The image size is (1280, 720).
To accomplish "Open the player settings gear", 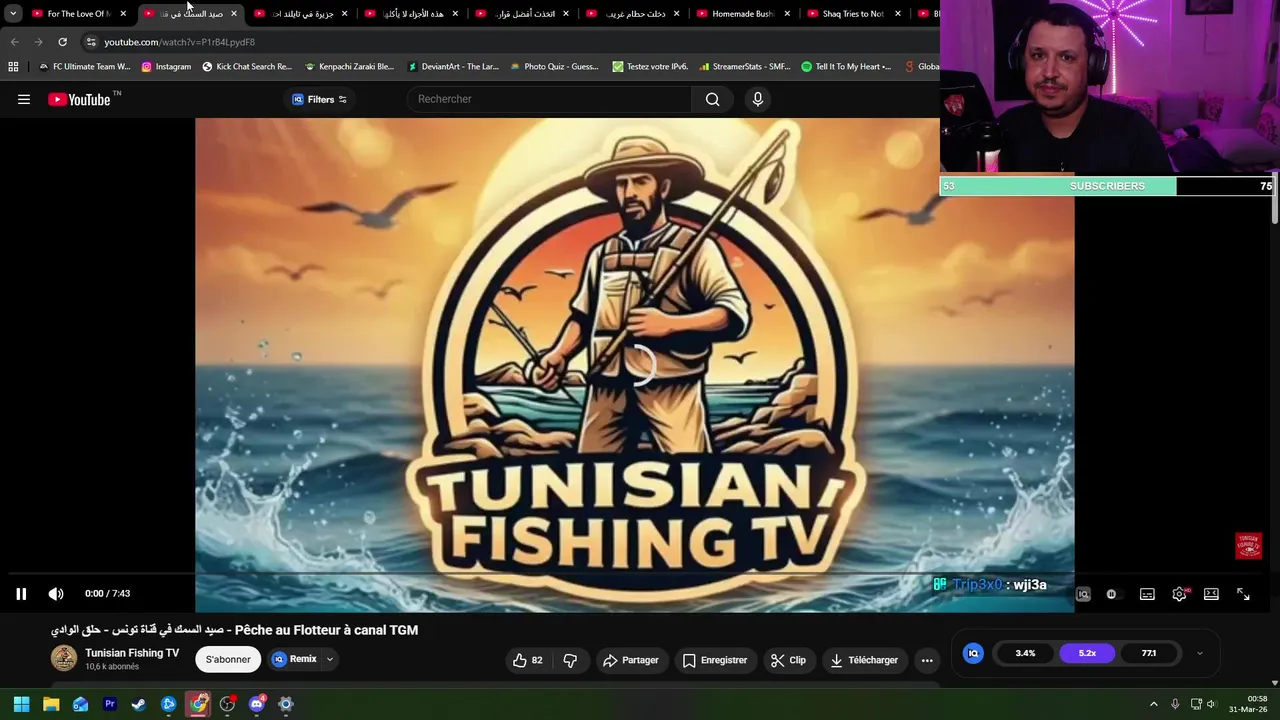I will (1179, 594).
